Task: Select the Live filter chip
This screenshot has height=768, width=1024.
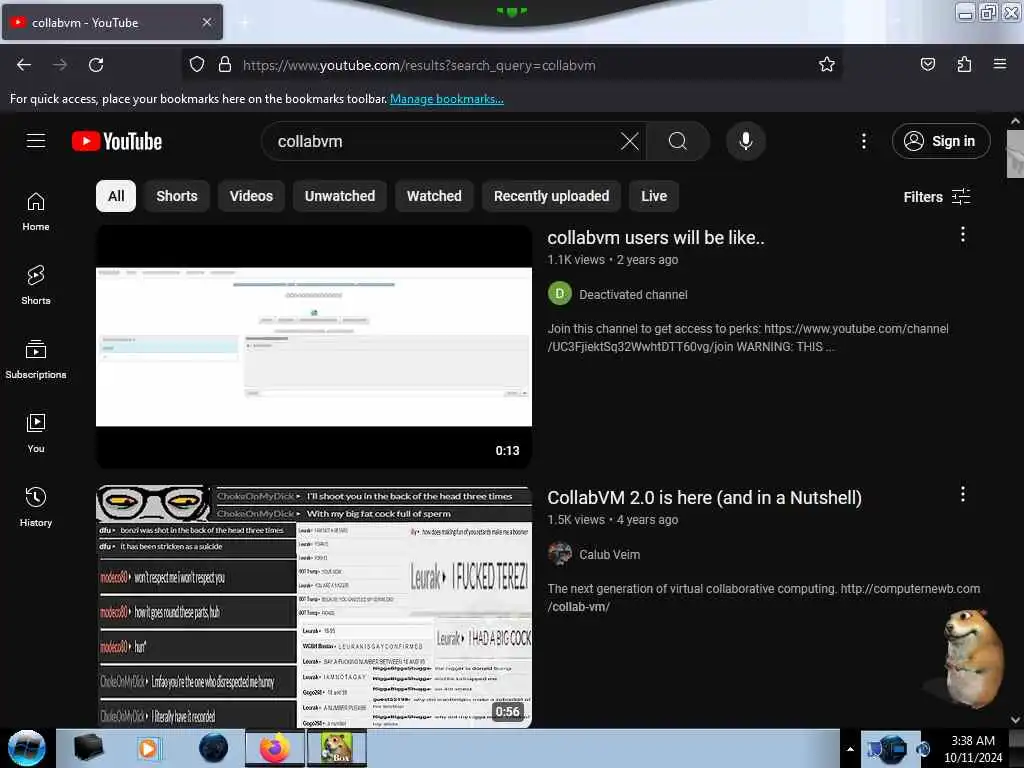Action: (x=654, y=196)
